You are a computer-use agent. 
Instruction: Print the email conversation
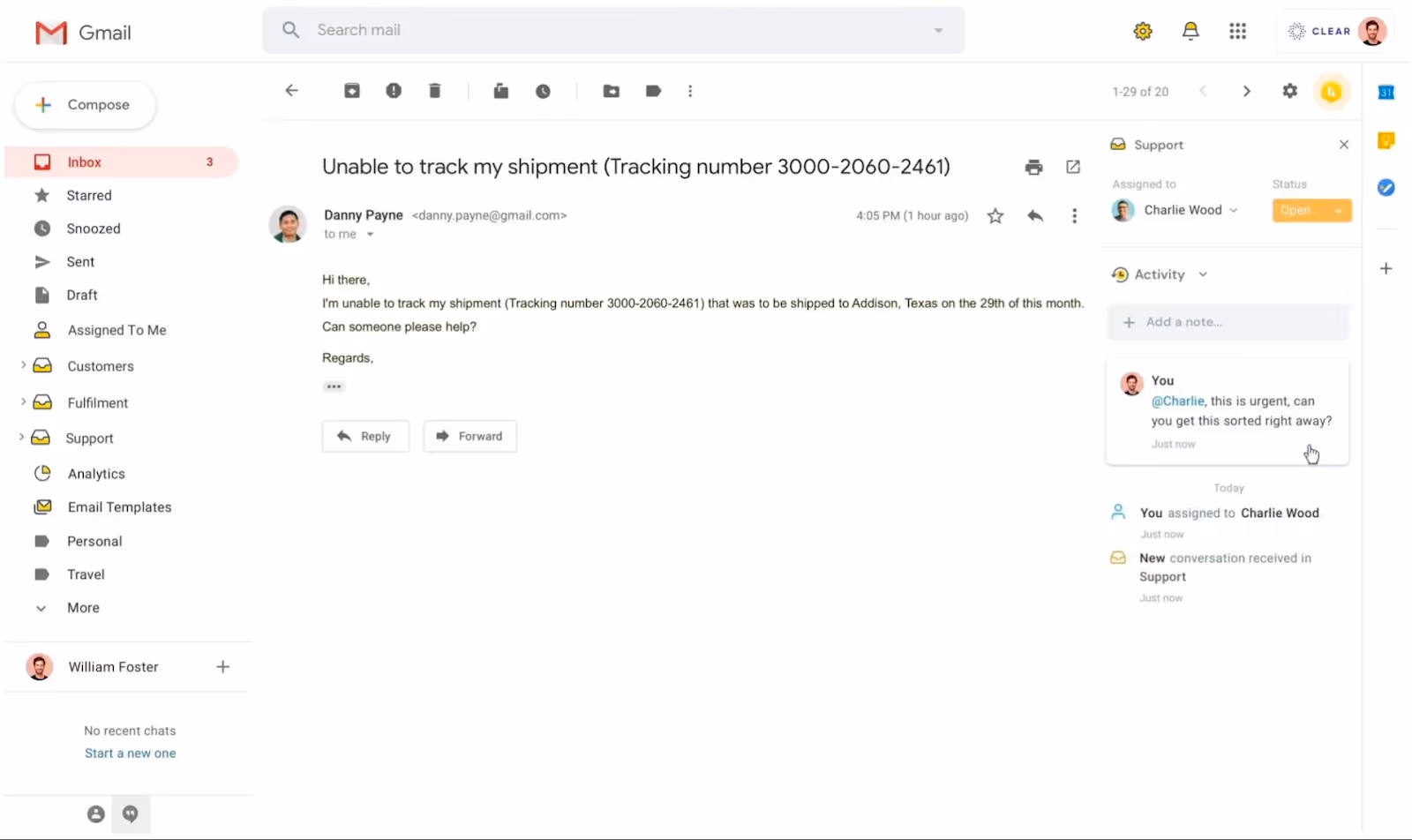tap(1034, 167)
